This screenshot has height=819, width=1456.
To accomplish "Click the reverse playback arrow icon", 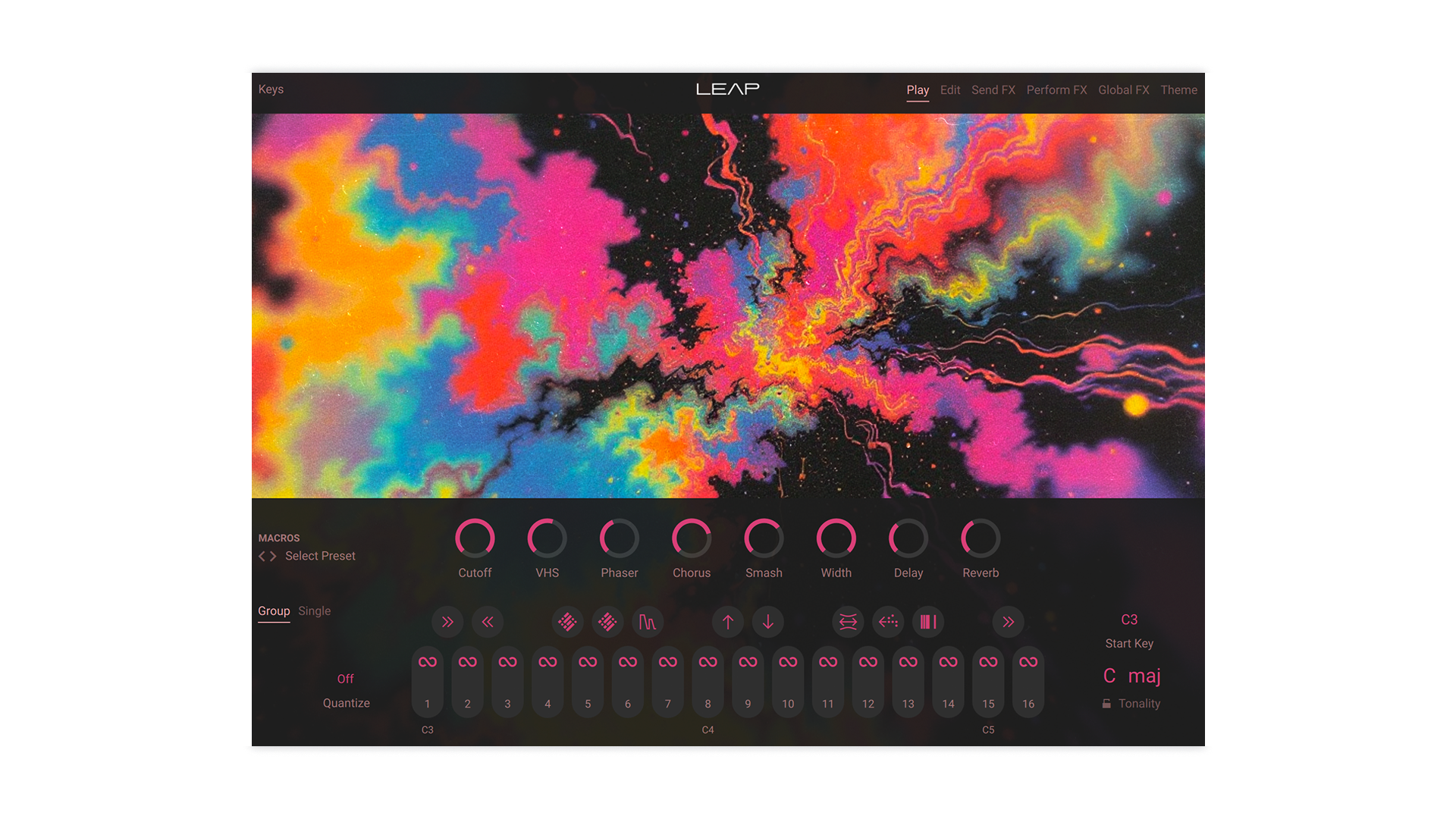I will click(x=887, y=622).
